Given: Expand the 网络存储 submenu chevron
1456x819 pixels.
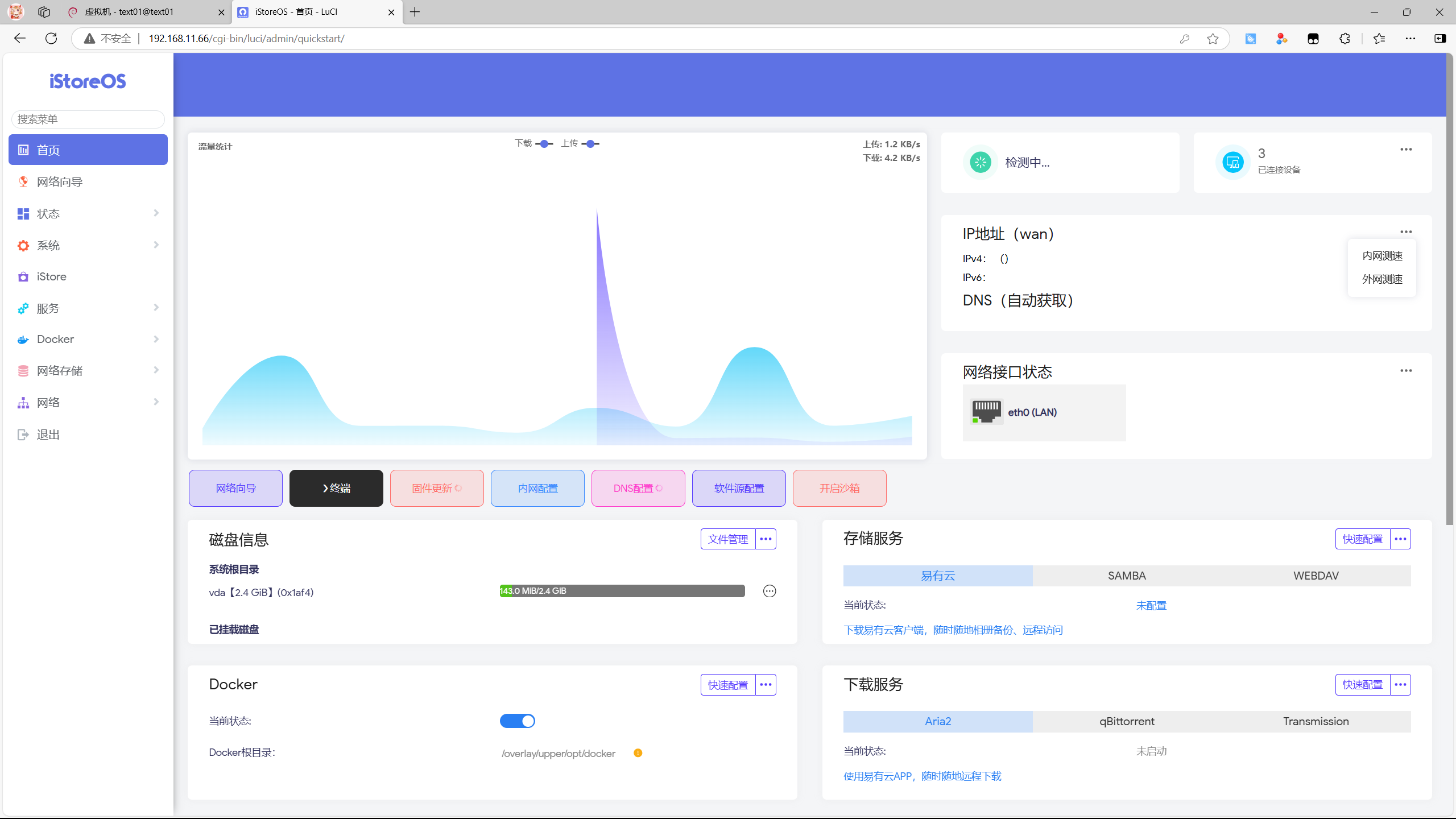Looking at the screenshot, I should pyautogui.click(x=156, y=370).
